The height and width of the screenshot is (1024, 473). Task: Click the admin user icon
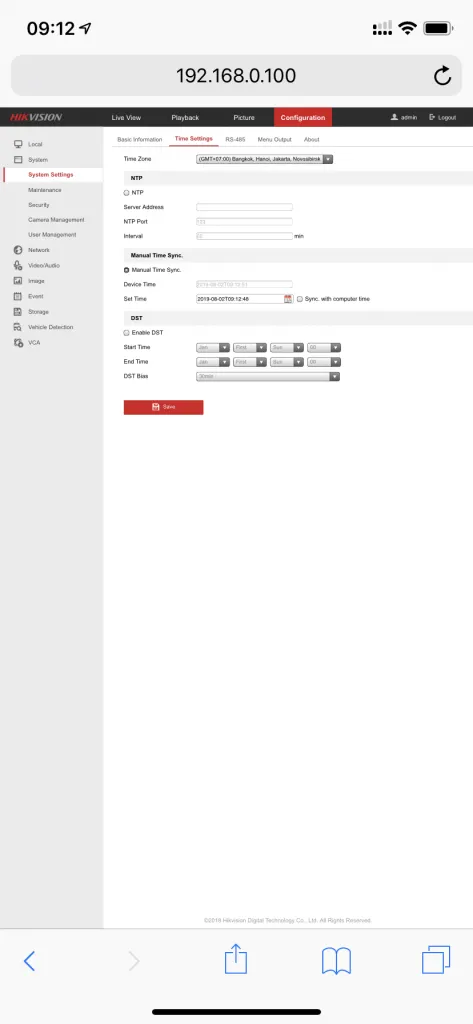[395, 118]
